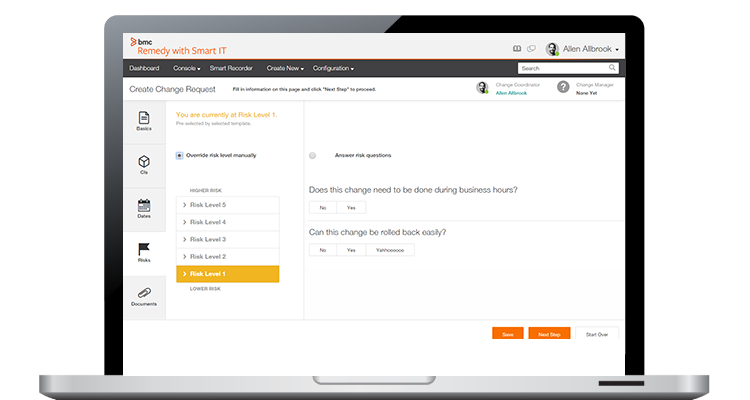Open the Basics section icon
This screenshot has height=400, width=750.
(x=144, y=119)
